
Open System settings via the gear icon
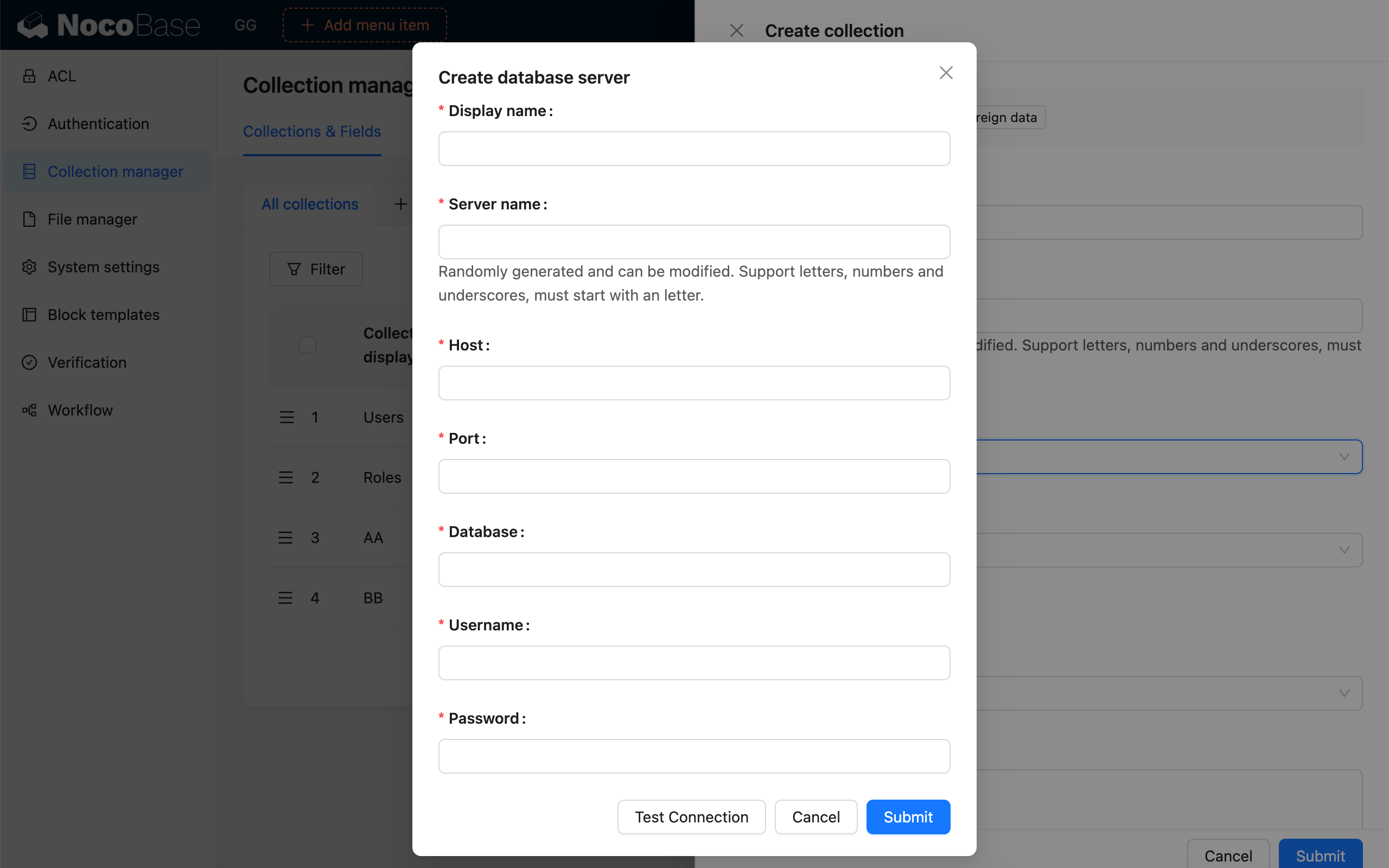(102, 266)
